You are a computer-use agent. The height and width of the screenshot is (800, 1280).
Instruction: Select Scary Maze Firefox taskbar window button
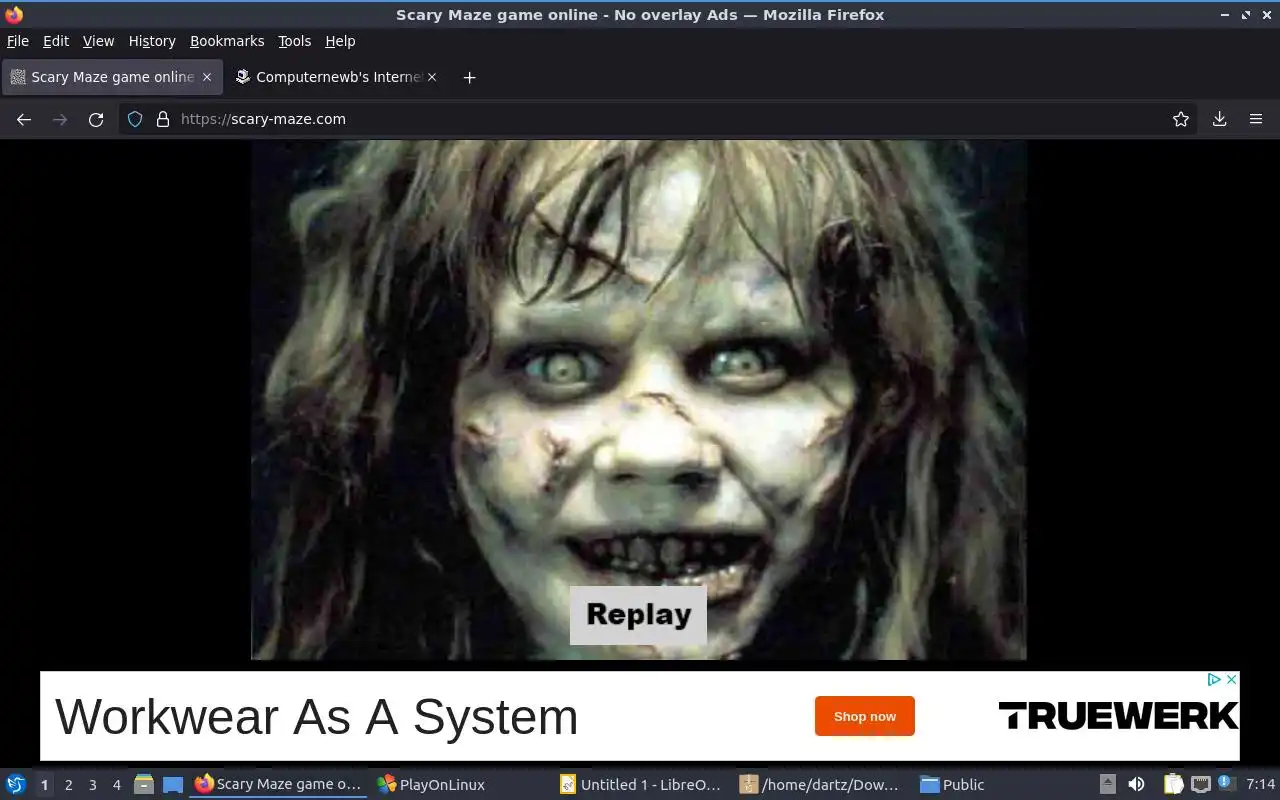[278, 785]
